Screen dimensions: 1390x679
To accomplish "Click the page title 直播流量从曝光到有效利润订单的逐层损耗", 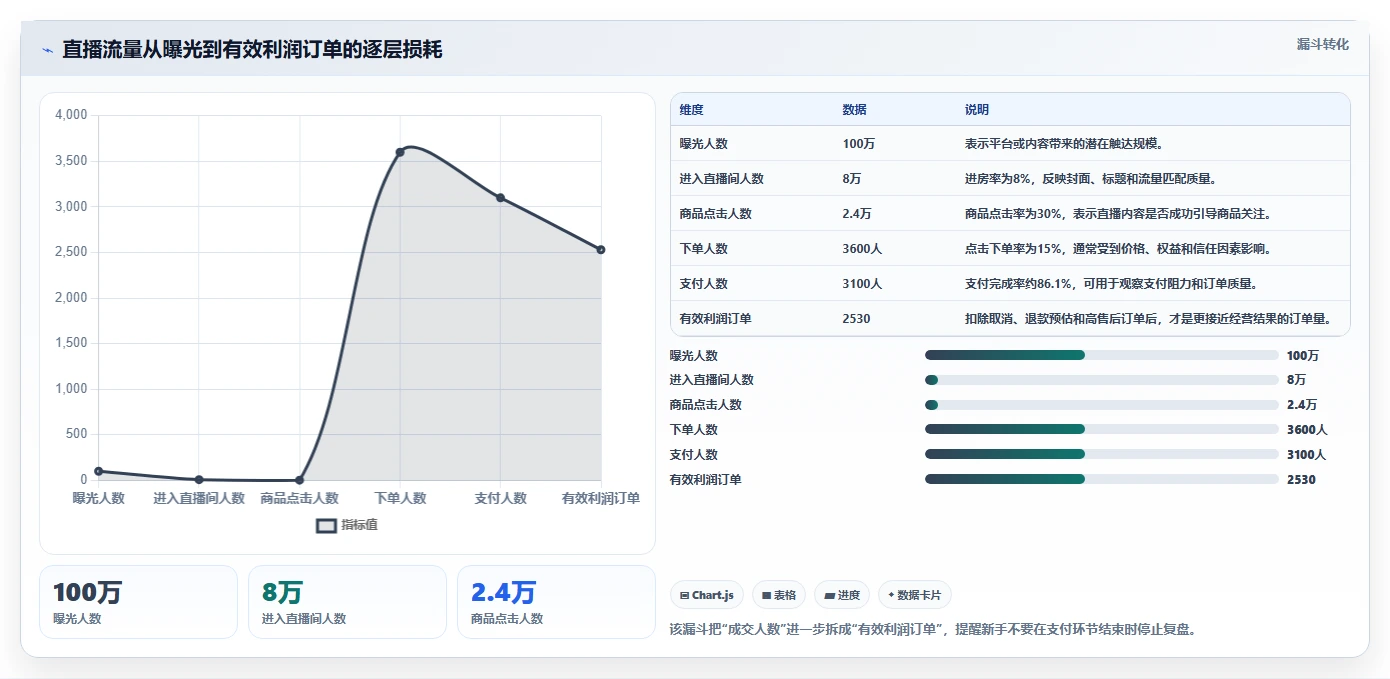I will [252, 50].
